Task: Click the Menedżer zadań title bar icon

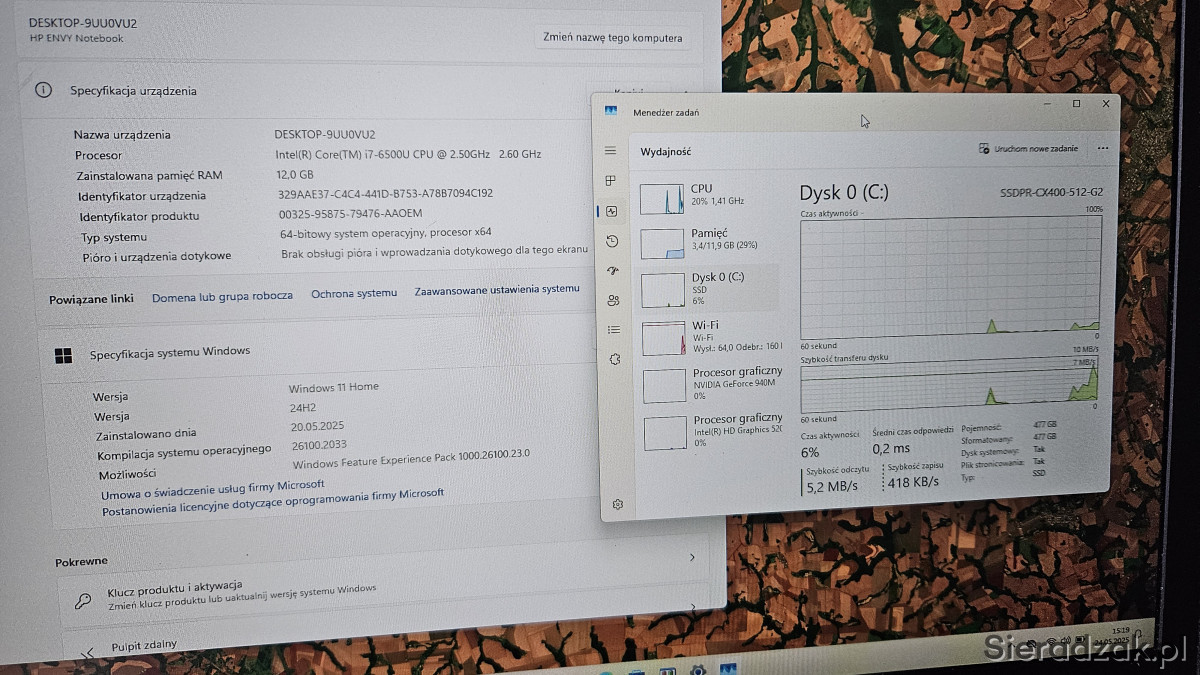Action: point(610,111)
